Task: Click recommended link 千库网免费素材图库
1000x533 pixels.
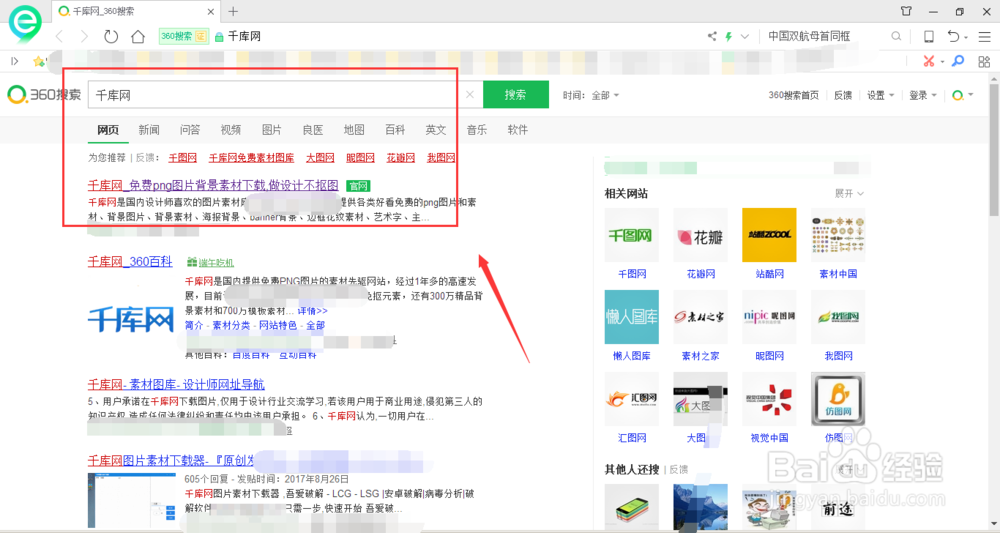Action: pyautogui.click(x=251, y=157)
